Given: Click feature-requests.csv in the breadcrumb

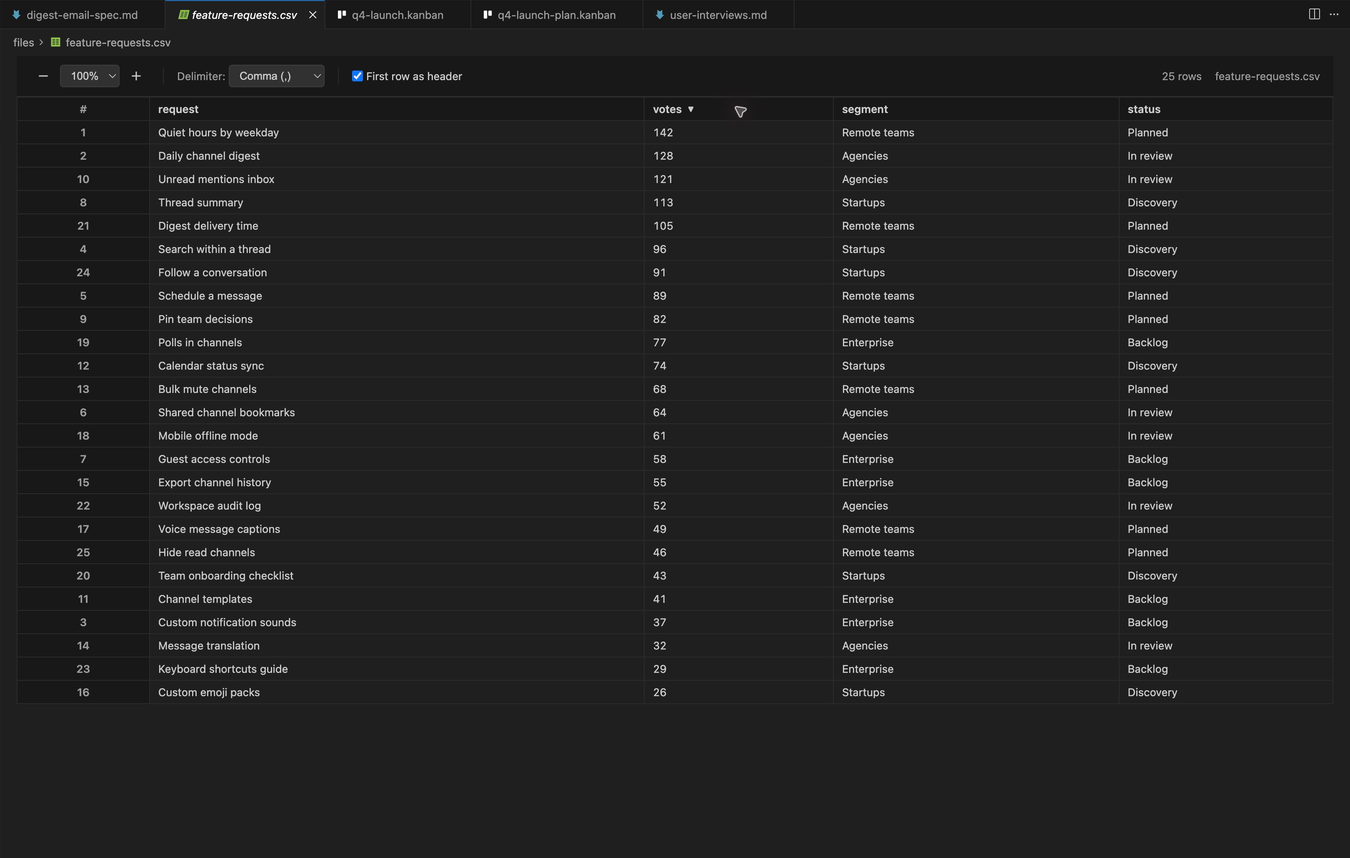Looking at the screenshot, I should [x=118, y=42].
